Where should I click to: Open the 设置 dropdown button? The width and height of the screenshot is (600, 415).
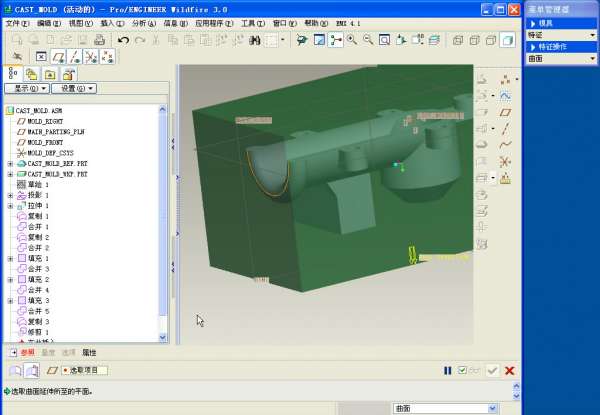pos(74,88)
